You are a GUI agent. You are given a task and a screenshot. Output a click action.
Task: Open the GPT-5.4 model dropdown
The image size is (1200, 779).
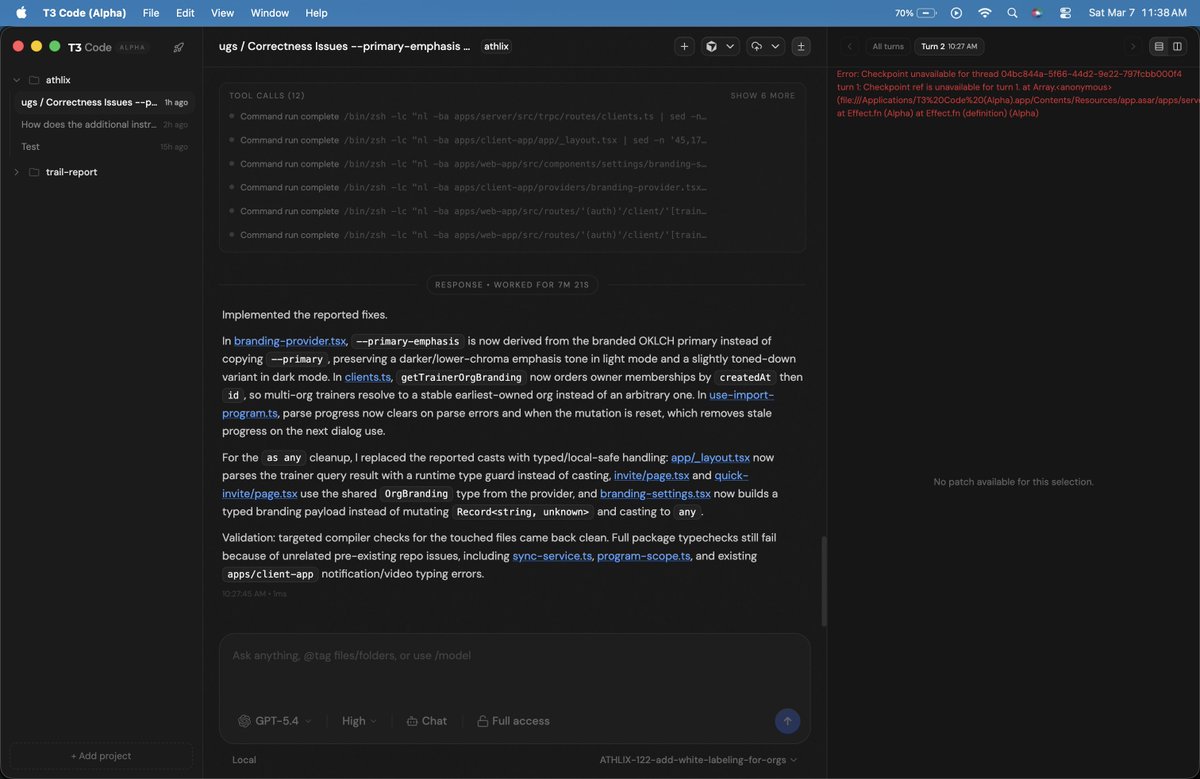tap(275, 721)
